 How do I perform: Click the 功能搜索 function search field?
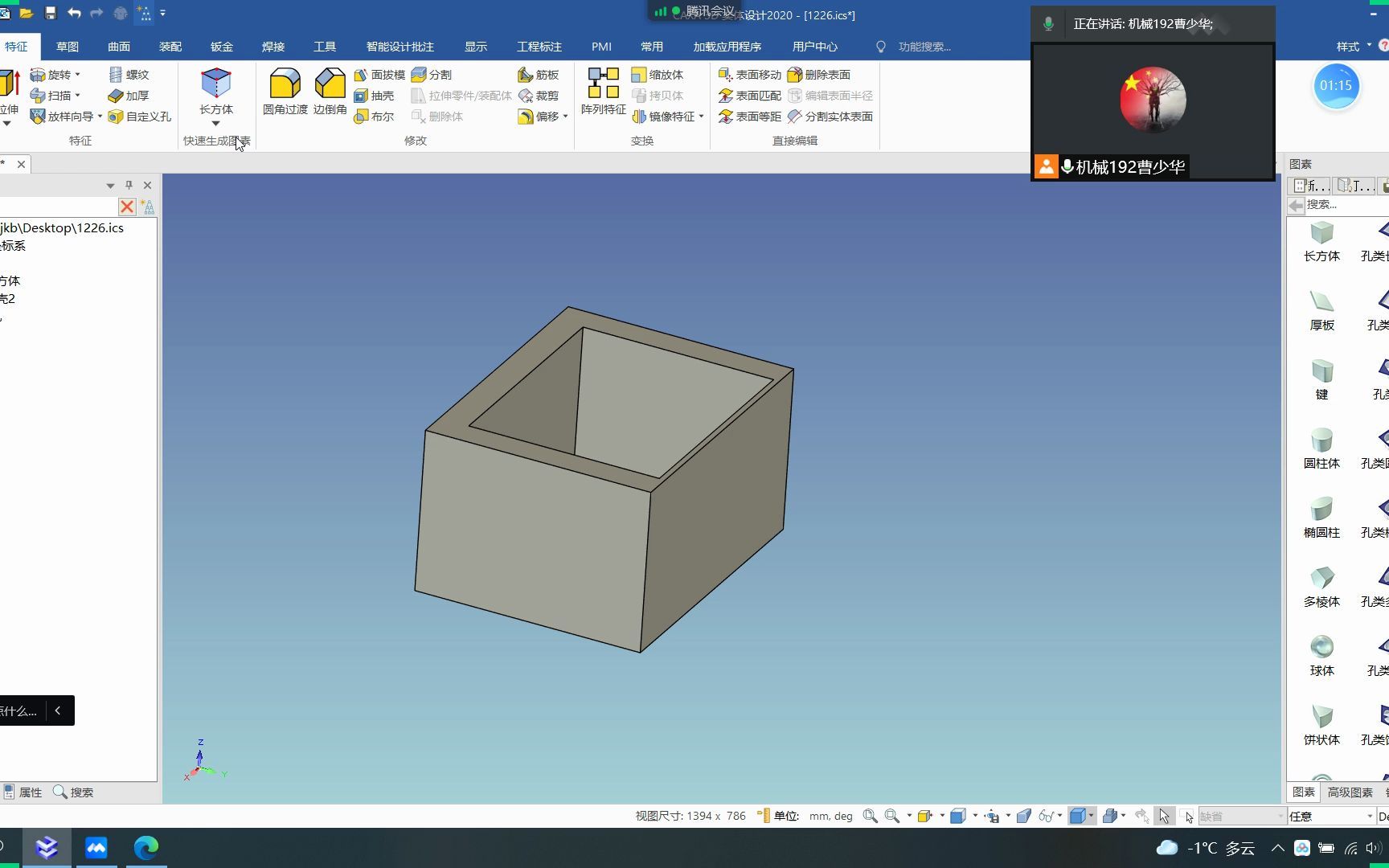[924, 47]
